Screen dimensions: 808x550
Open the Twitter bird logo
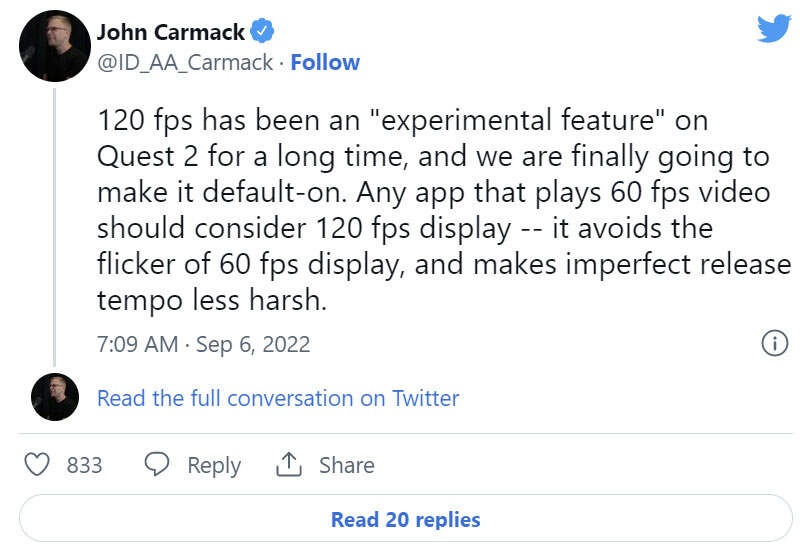773,28
